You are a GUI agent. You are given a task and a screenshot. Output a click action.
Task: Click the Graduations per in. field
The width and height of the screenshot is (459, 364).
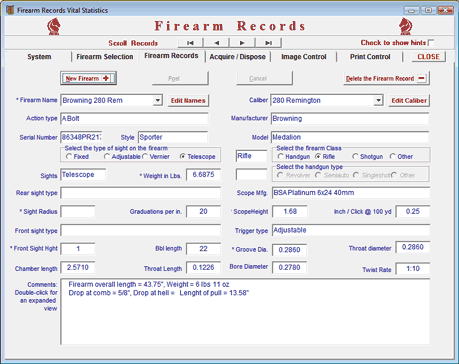203,211
